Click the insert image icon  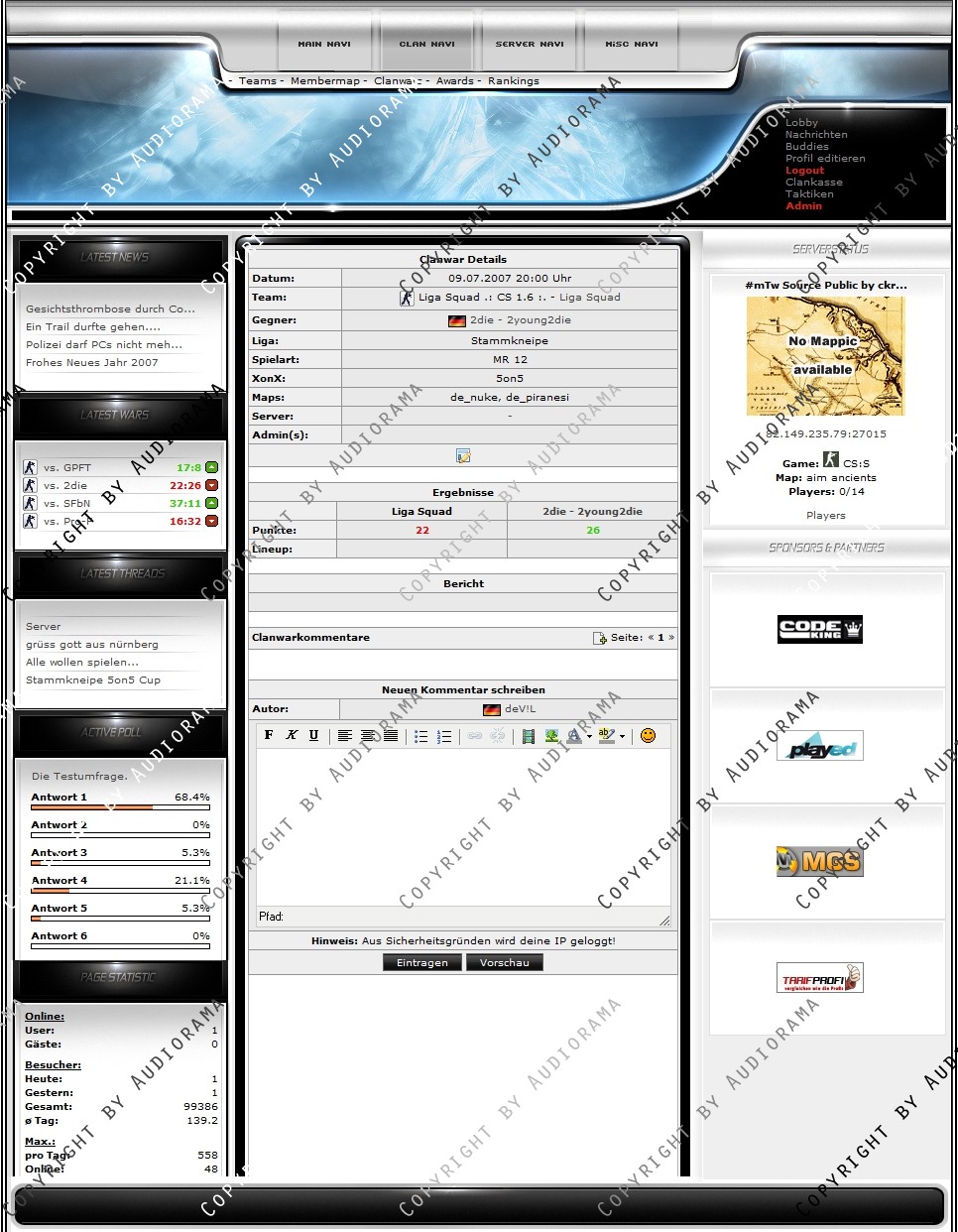point(551,736)
